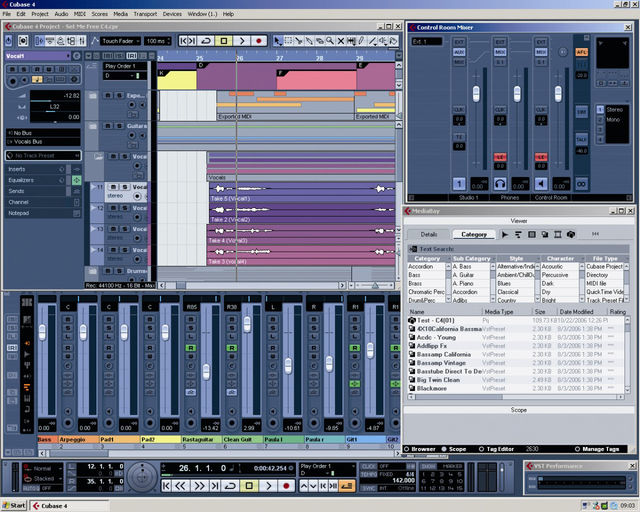Open the Audio menu
This screenshot has width=640, height=512.
click(x=61, y=14)
